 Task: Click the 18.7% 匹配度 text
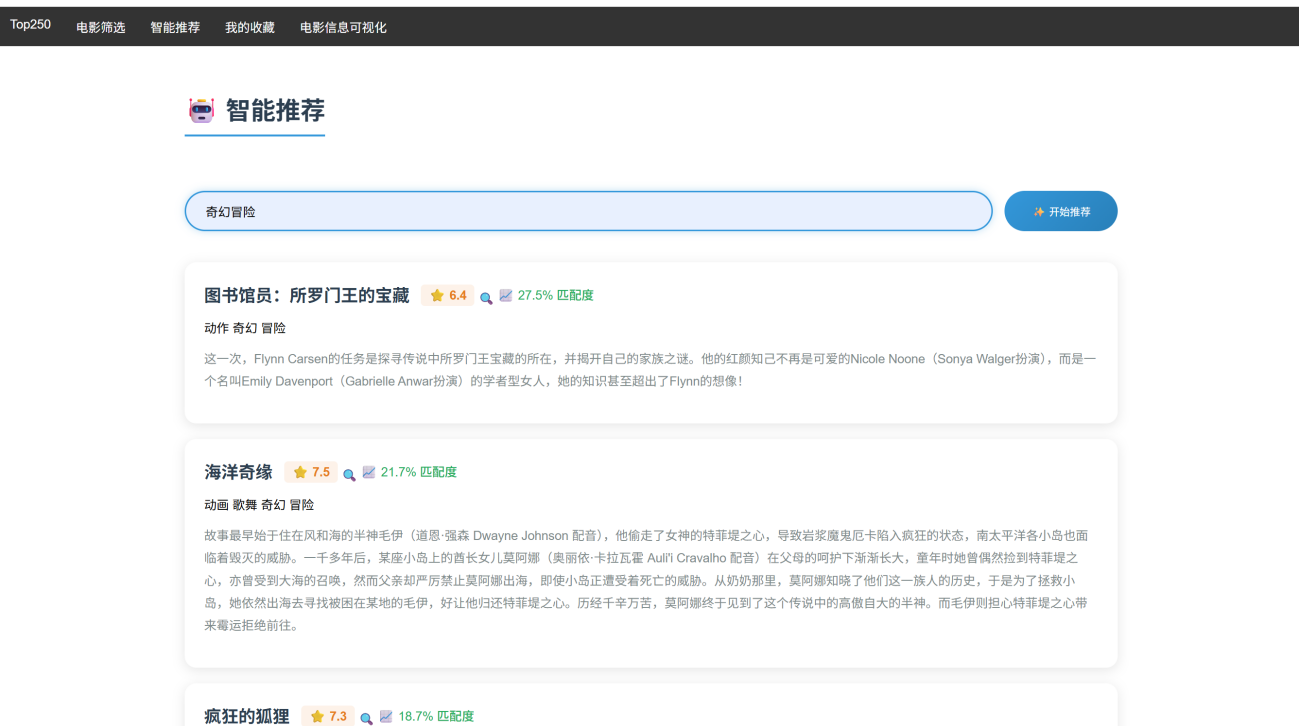point(436,716)
